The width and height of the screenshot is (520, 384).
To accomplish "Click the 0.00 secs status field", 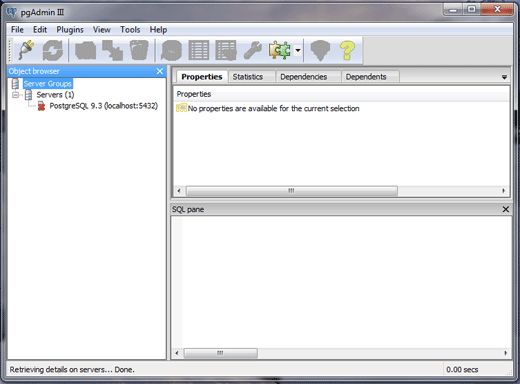I will click(462, 370).
